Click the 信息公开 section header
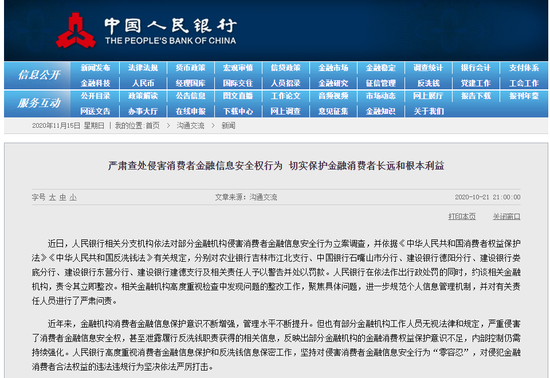Image resolution: width=550 pixels, height=378 pixels. 39,75
